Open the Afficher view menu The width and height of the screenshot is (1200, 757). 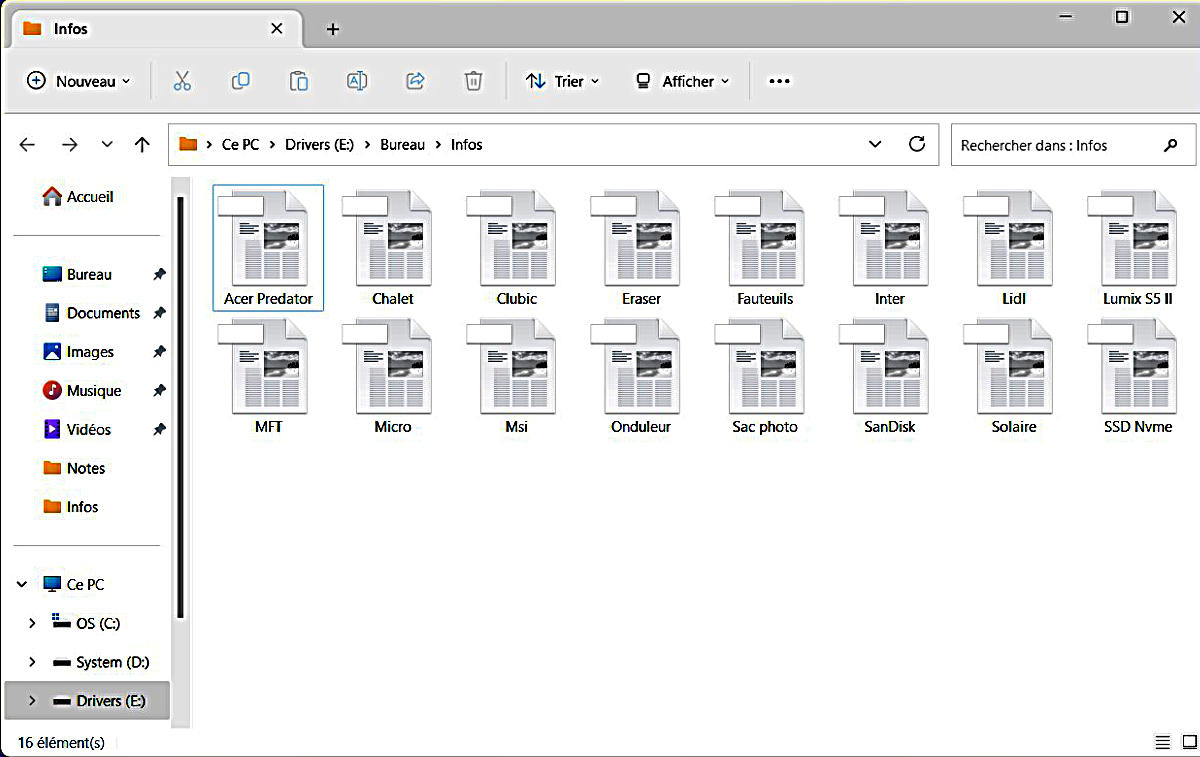point(683,81)
